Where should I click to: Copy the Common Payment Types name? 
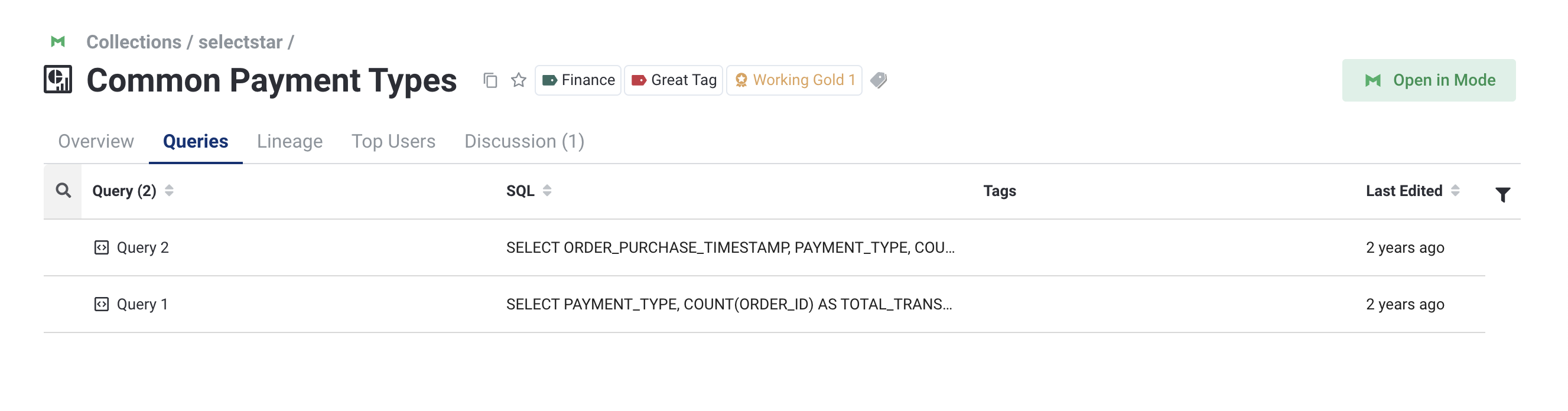pos(490,80)
